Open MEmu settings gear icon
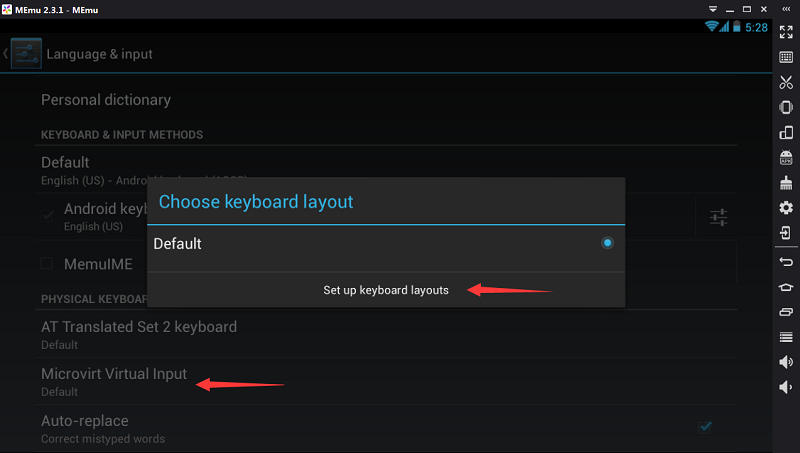Viewport: 800px width, 453px height. [786, 208]
